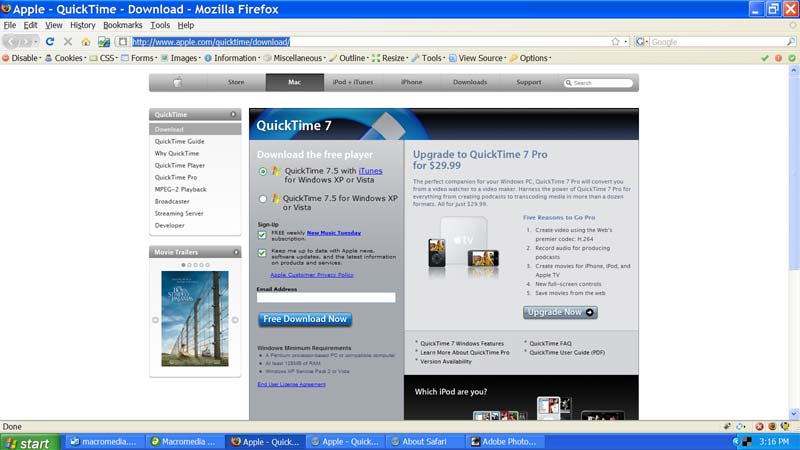Open Apple Customer Privacy Policy link

pyautogui.click(x=312, y=275)
